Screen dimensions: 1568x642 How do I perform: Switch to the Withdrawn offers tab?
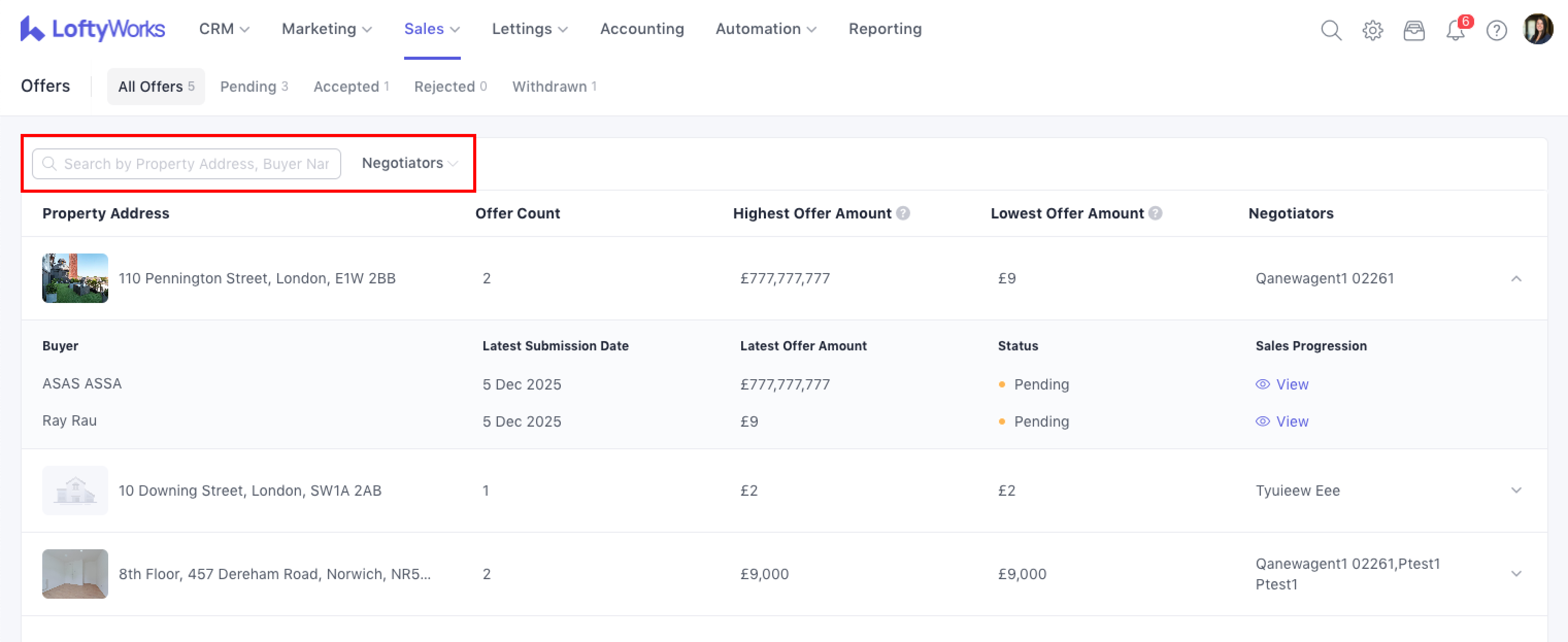[553, 87]
